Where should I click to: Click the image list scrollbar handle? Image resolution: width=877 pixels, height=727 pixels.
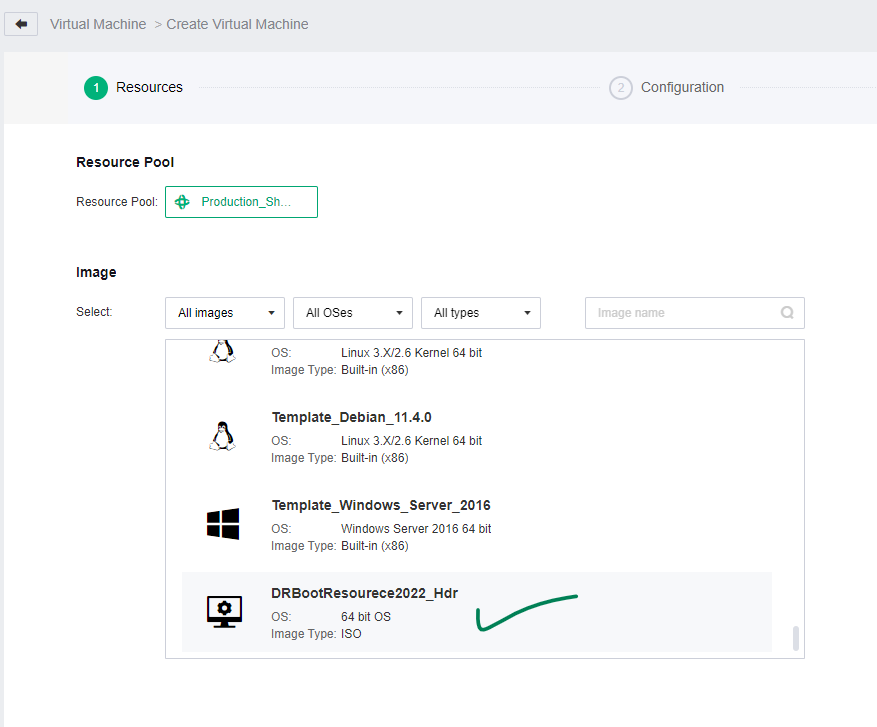[x=796, y=639]
